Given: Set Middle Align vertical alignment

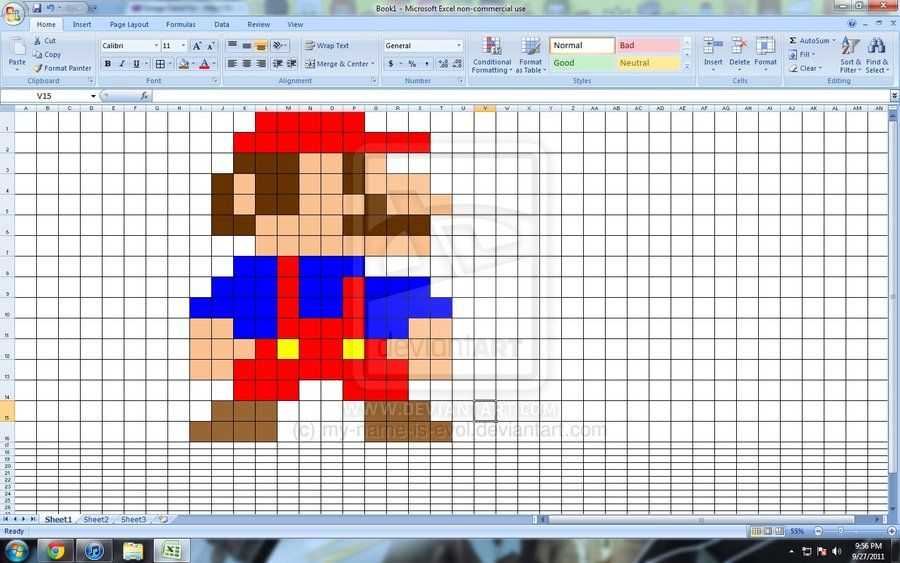Looking at the screenshot, I should pos(246,45).
